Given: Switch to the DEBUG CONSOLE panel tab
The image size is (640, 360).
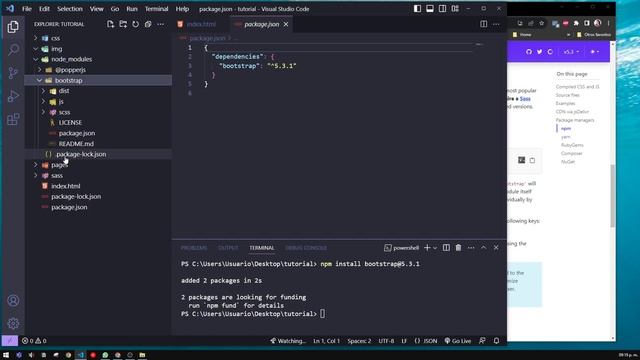Looking at the screenshot, I should click(306, 248).
